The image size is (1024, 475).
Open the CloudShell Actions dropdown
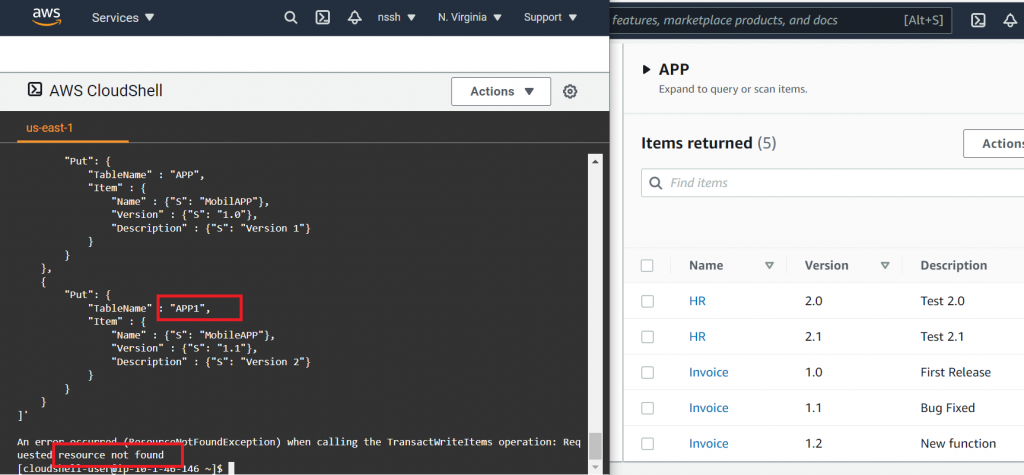[500, 91]
